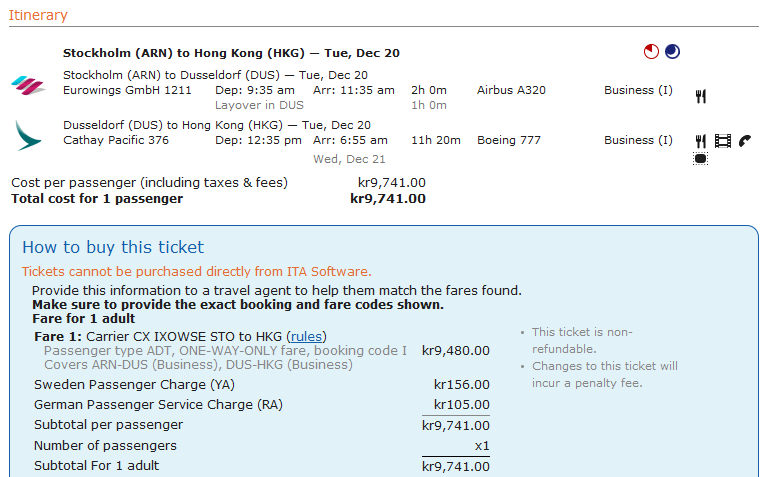Open the fare rules link
This screenshot has width=762, height=477.
coord(306,337)
